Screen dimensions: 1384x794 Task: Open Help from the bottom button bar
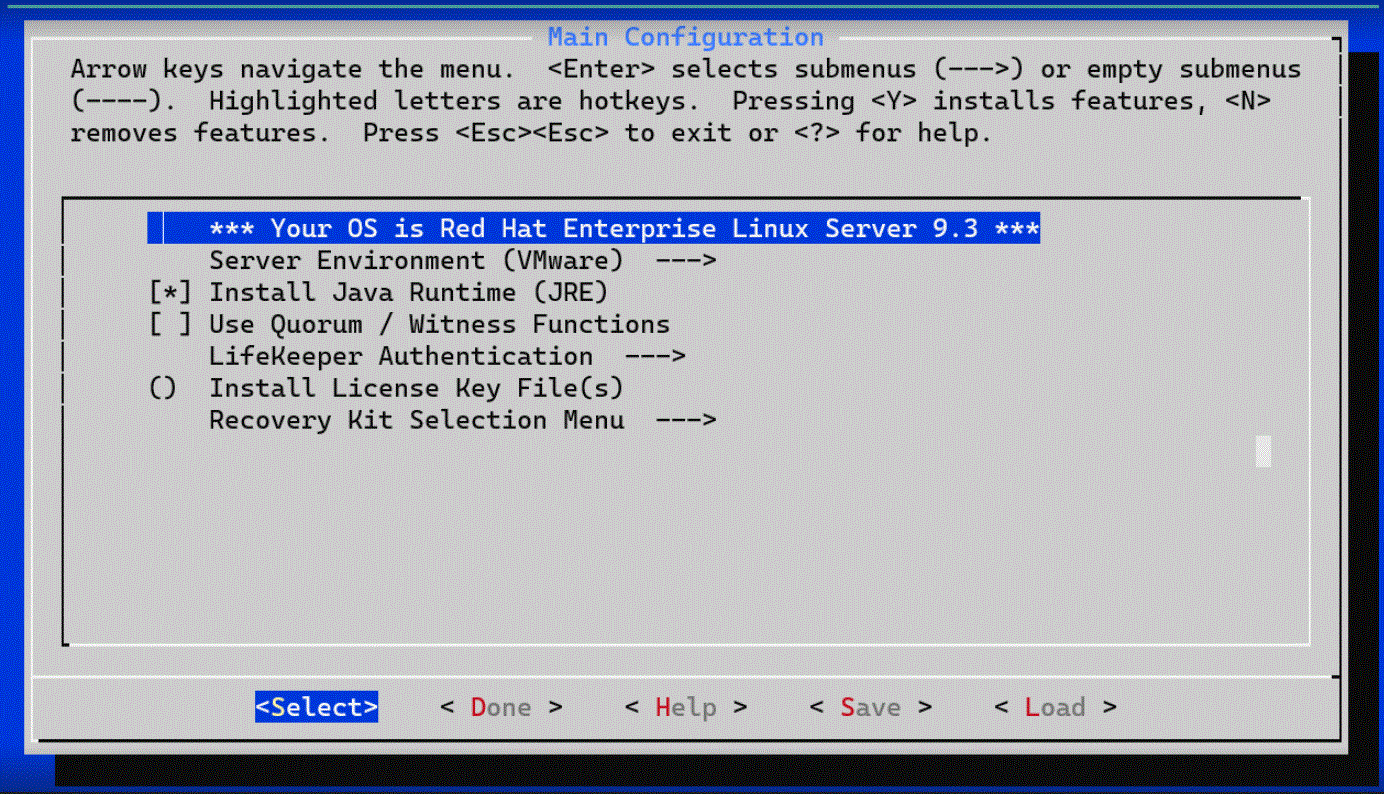pos(686,708)
